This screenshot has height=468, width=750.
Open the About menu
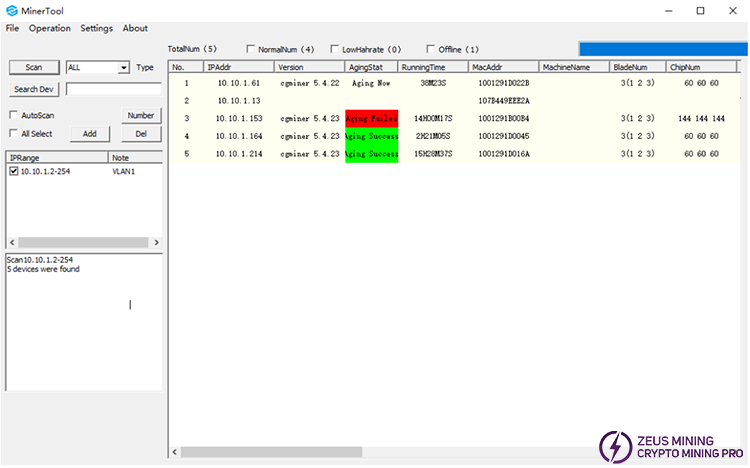click(135, 28)
